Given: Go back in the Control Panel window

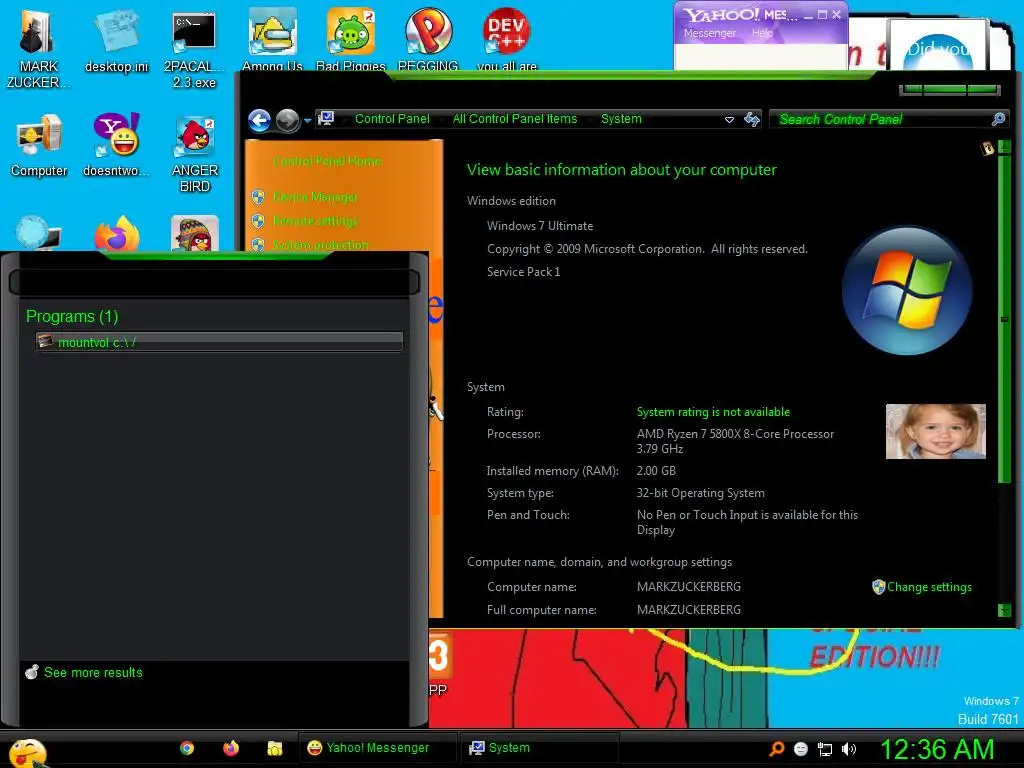Looking at the screenshot, I should point(259,120).
